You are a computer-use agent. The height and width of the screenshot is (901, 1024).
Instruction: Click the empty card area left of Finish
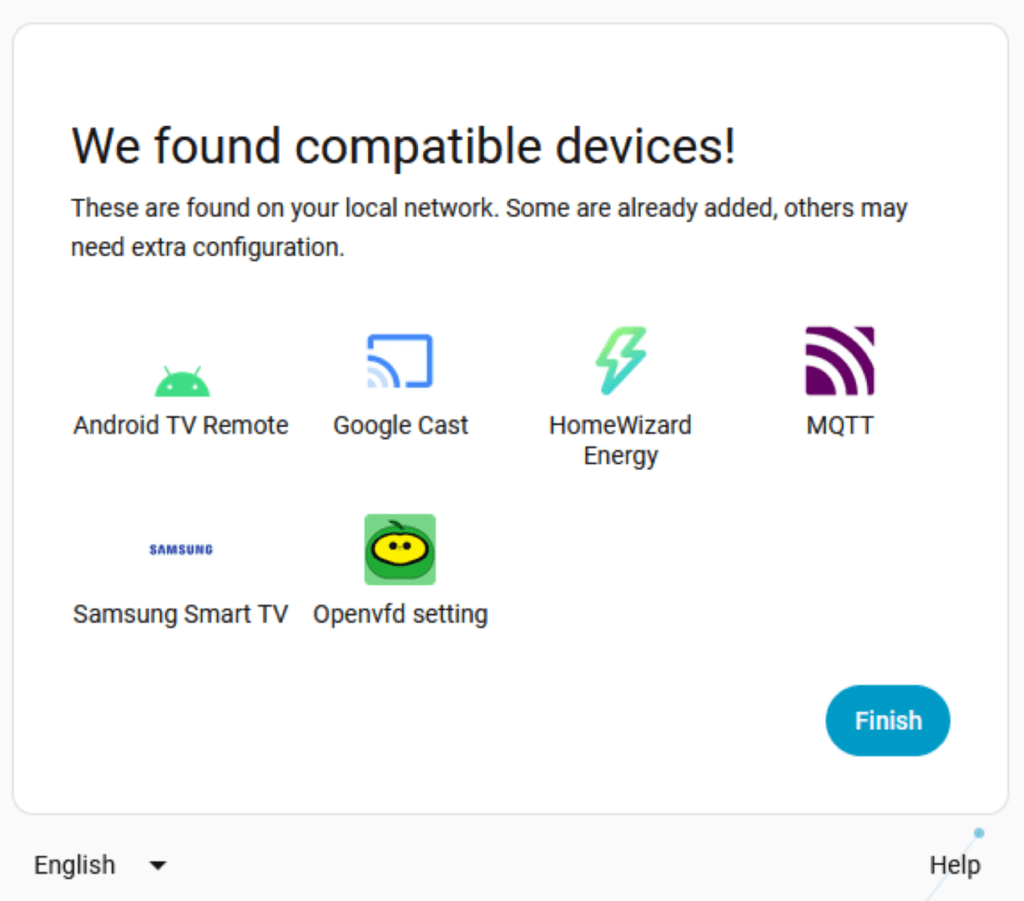point(500,720)
